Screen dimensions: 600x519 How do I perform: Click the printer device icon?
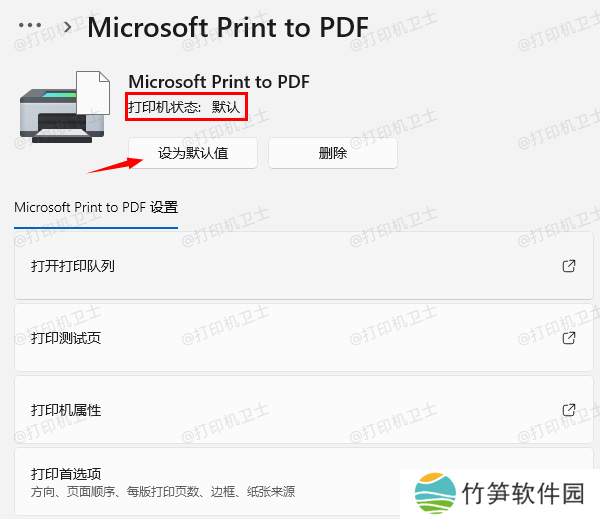[x=65, y=107]
